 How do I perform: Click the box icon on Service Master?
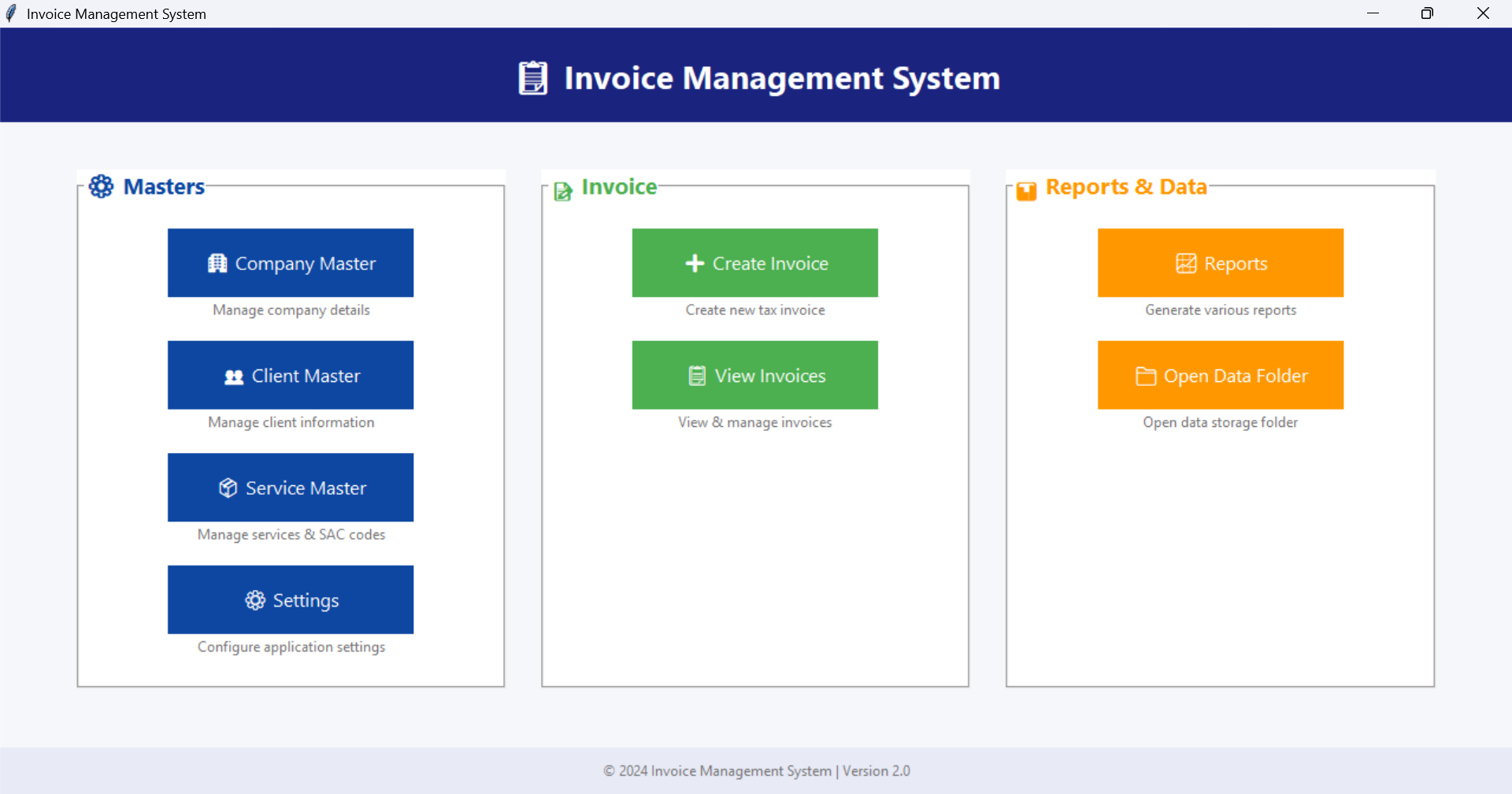228,488
